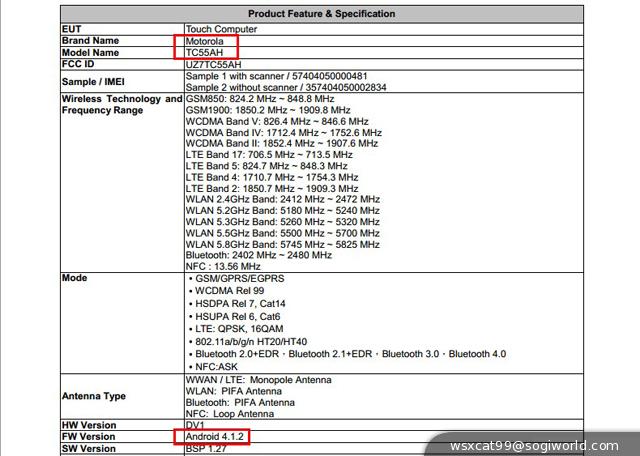Click the Sample 2 without scanner line
The image size is (640, 456).
click(287, 87)
